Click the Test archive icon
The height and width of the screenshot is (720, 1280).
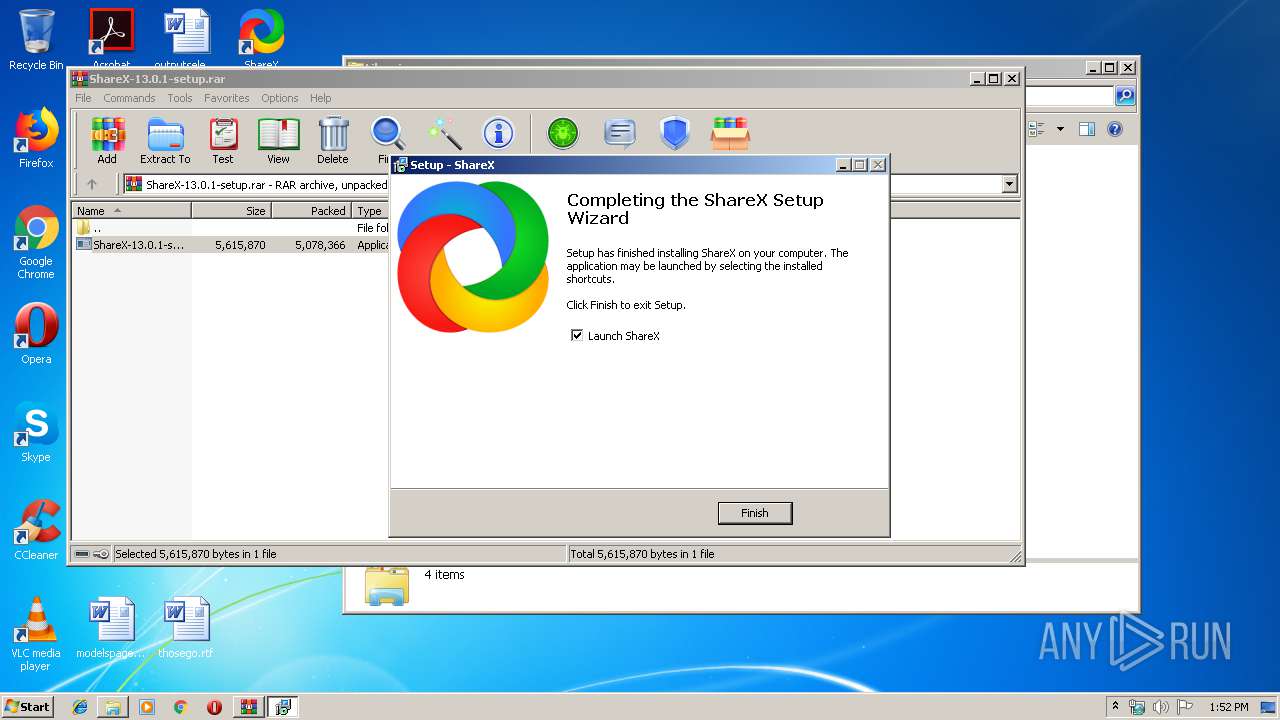click(x=223, y=140)
